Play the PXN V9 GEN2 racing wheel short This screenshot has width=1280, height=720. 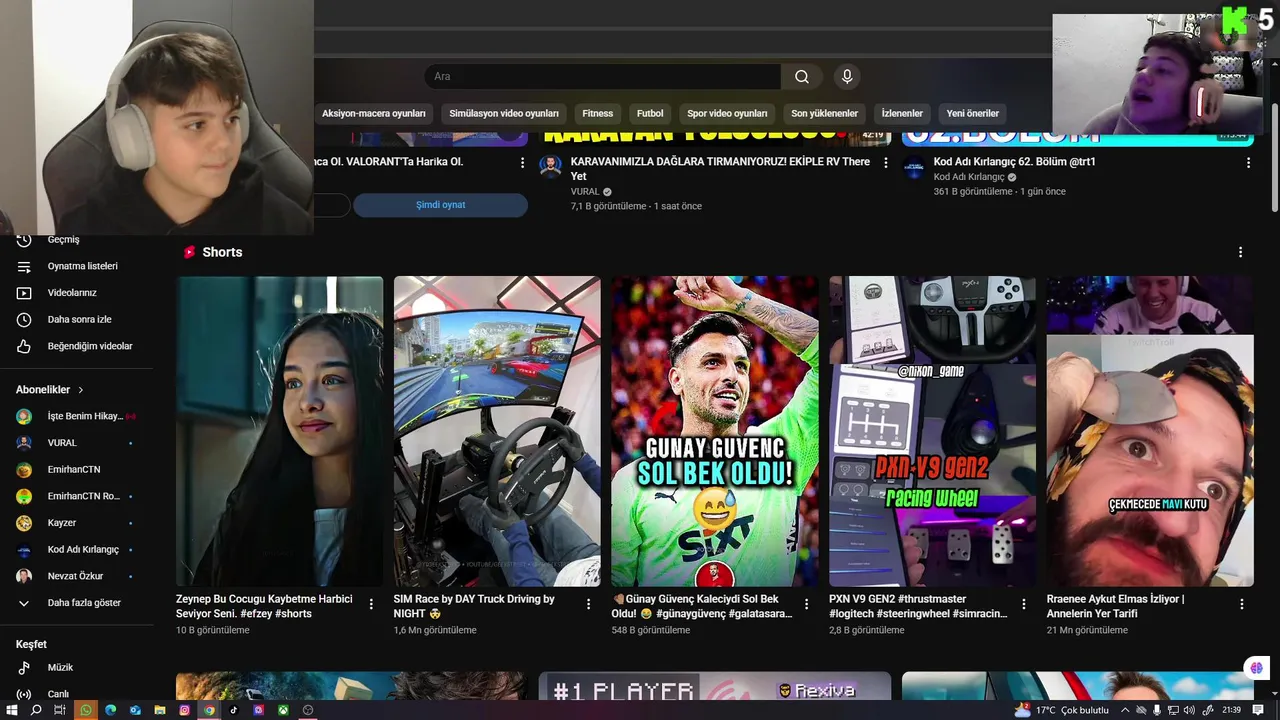click(932, 431)
